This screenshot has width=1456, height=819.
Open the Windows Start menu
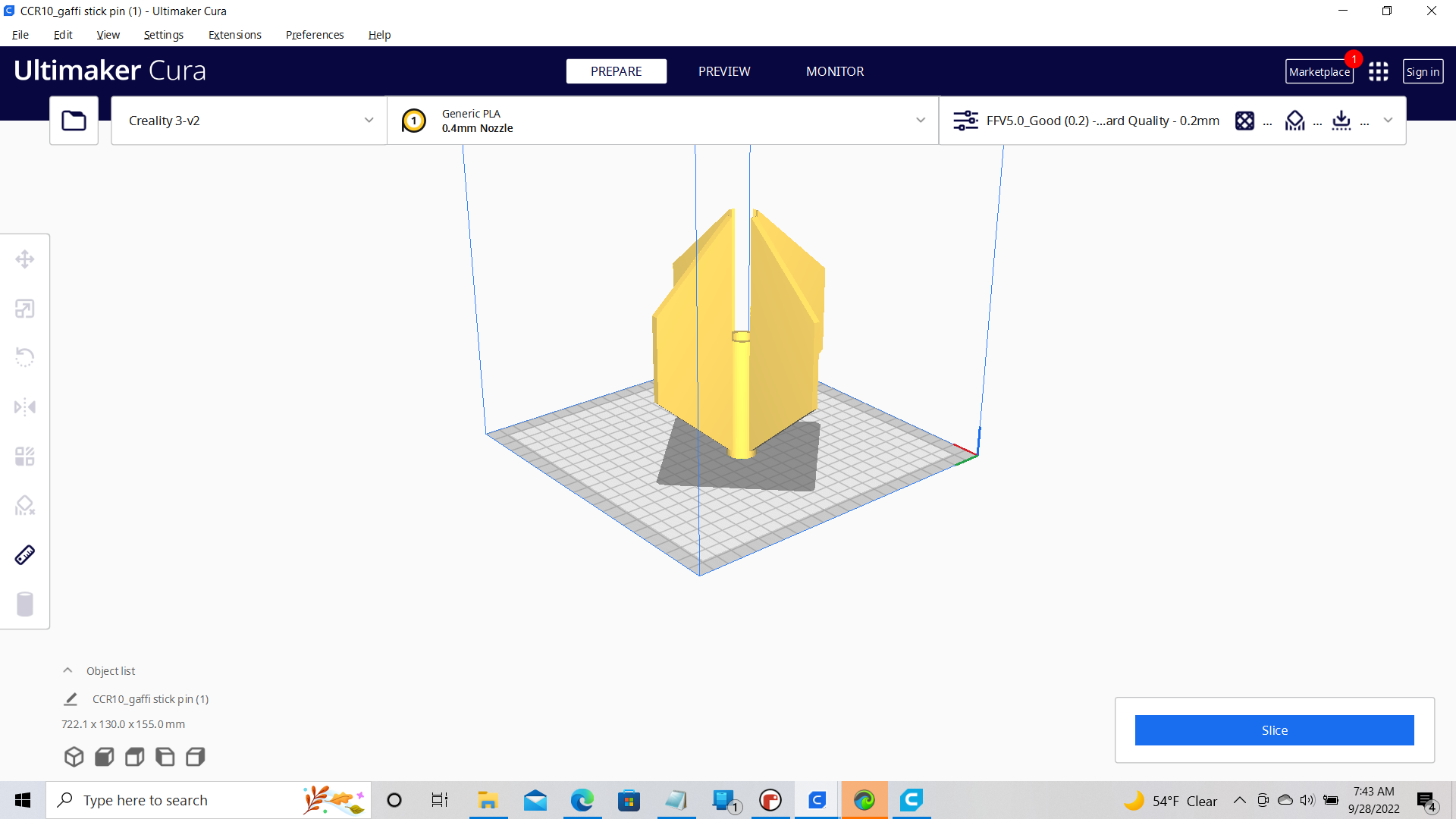pos(23,800)
